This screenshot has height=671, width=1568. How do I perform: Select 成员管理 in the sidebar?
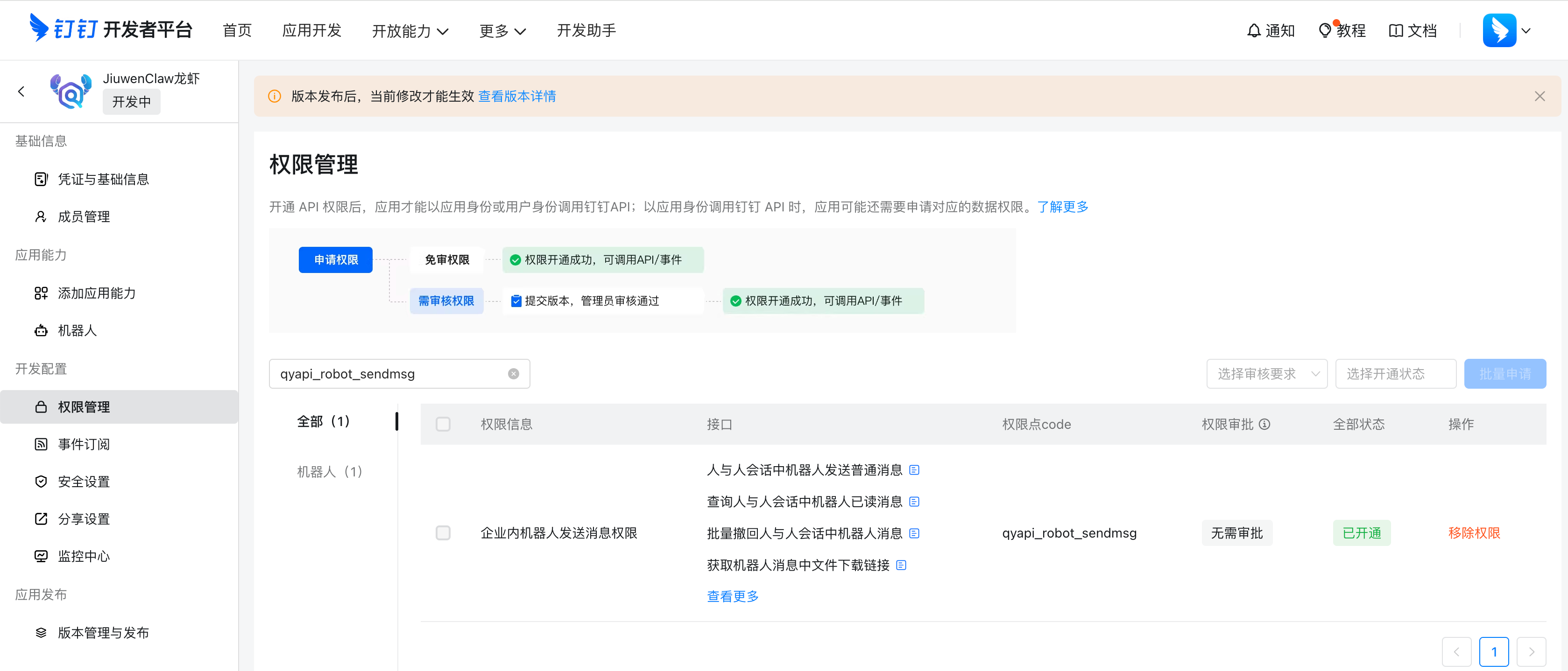84,216
